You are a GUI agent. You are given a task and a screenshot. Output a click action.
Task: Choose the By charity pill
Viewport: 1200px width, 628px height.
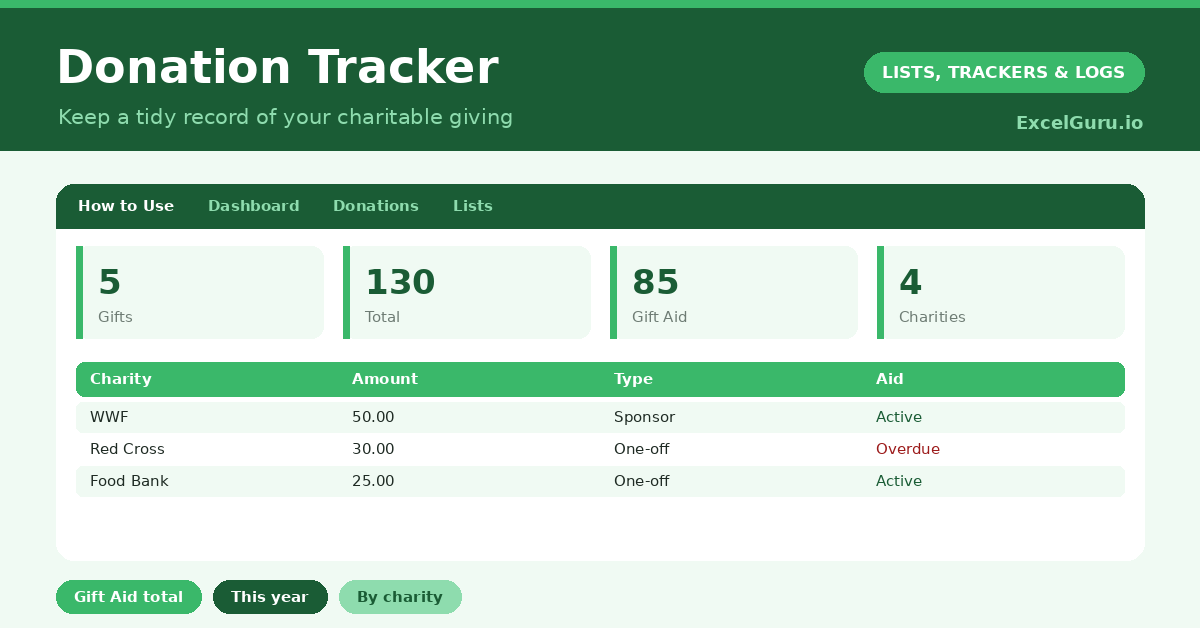tap(400, 597)
